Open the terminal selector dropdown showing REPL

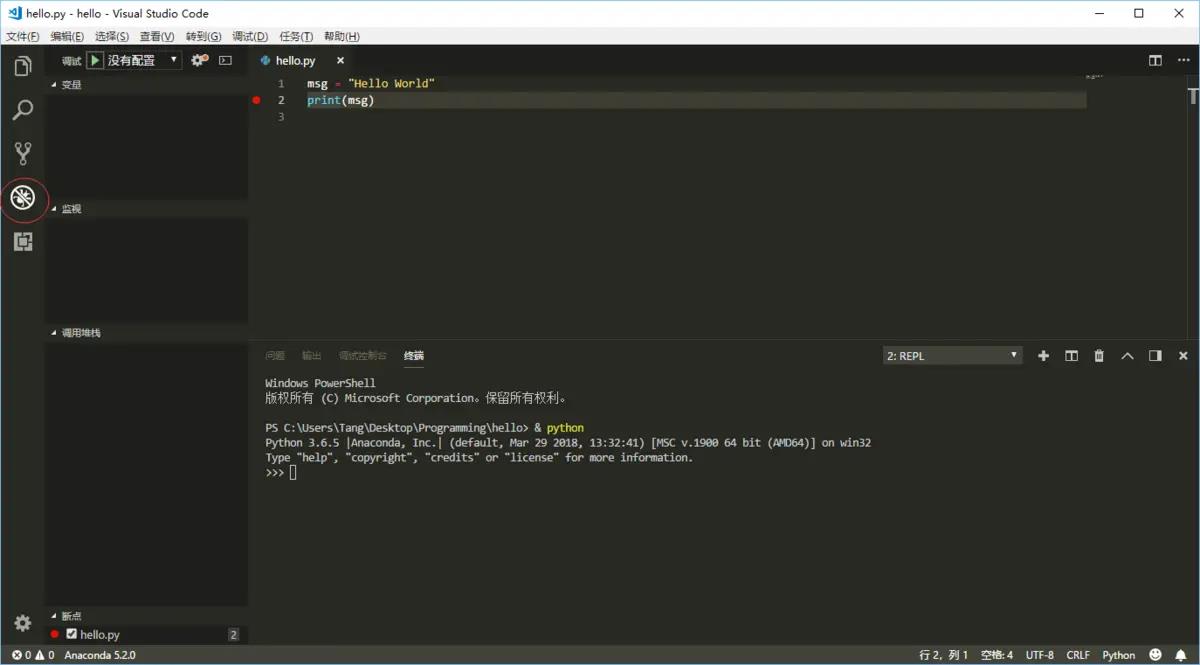pyautogui.click(x=952, y=356)
